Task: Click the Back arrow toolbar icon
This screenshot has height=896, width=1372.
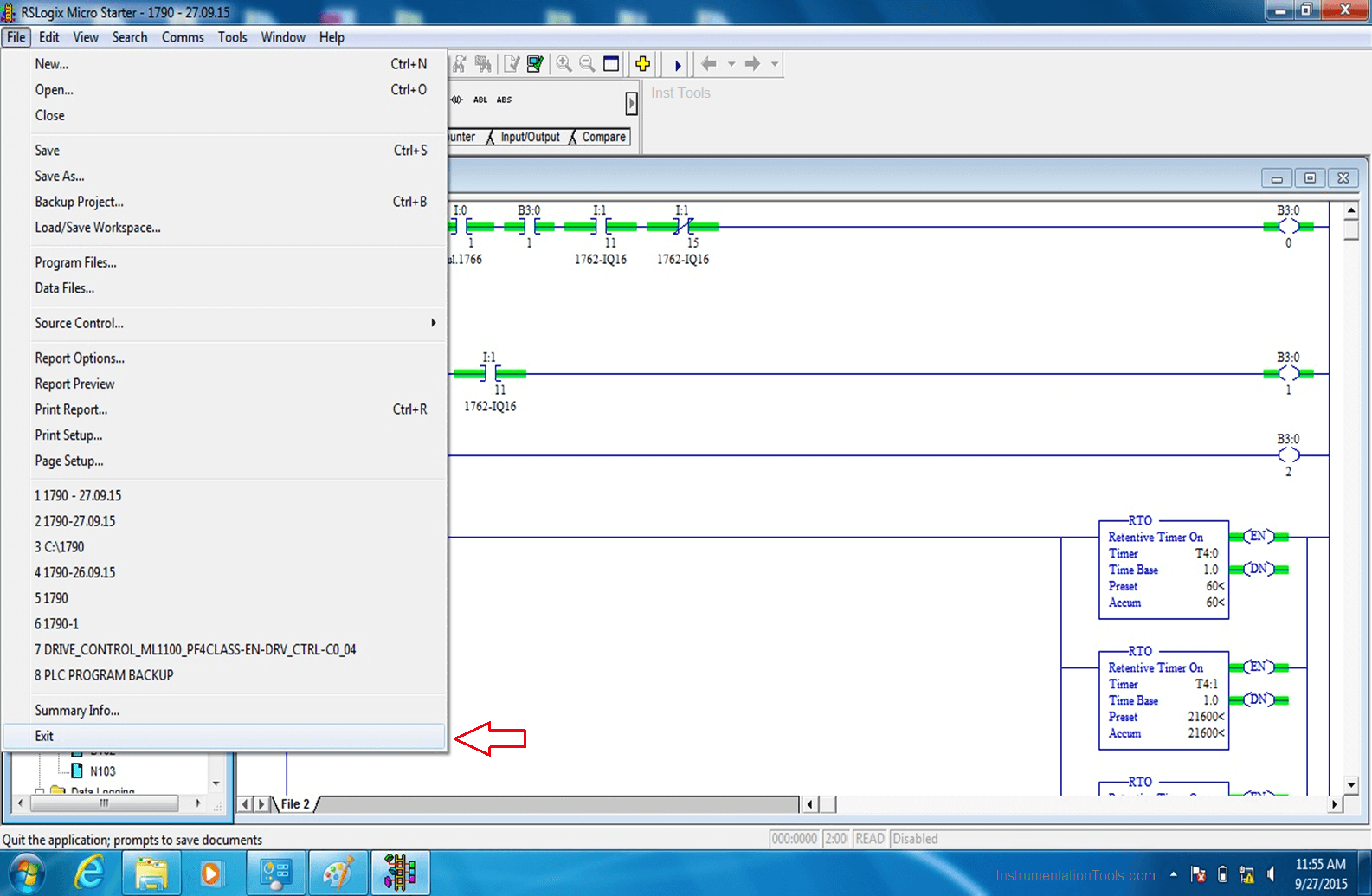Action: [x=709, y=63]
